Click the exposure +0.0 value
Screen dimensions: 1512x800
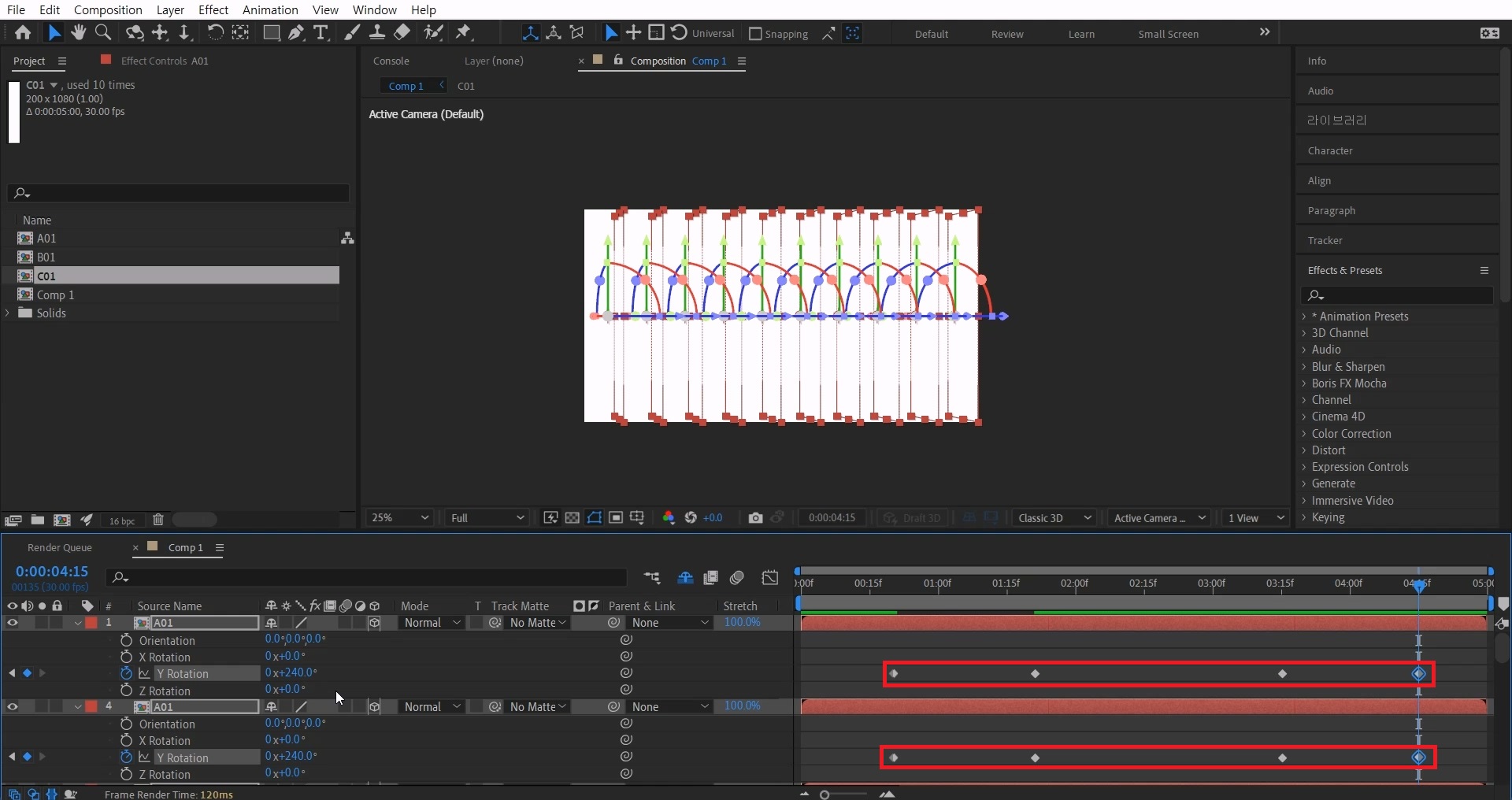coord(713,517)
